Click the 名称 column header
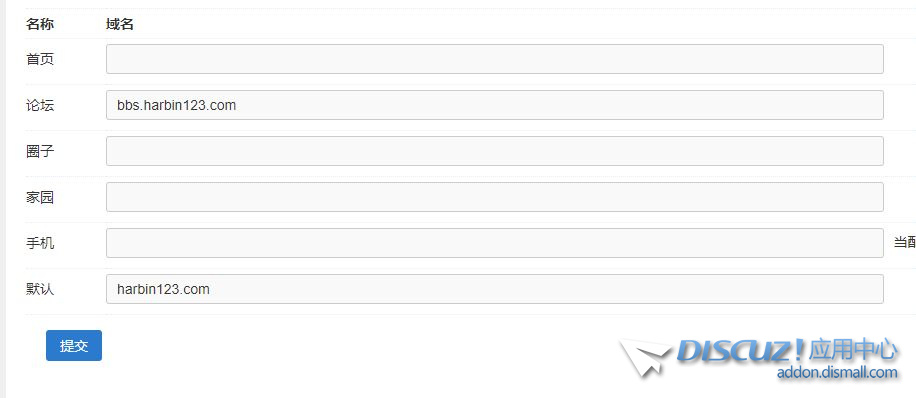Screen dimensions: 916x398 pos(40,25)
